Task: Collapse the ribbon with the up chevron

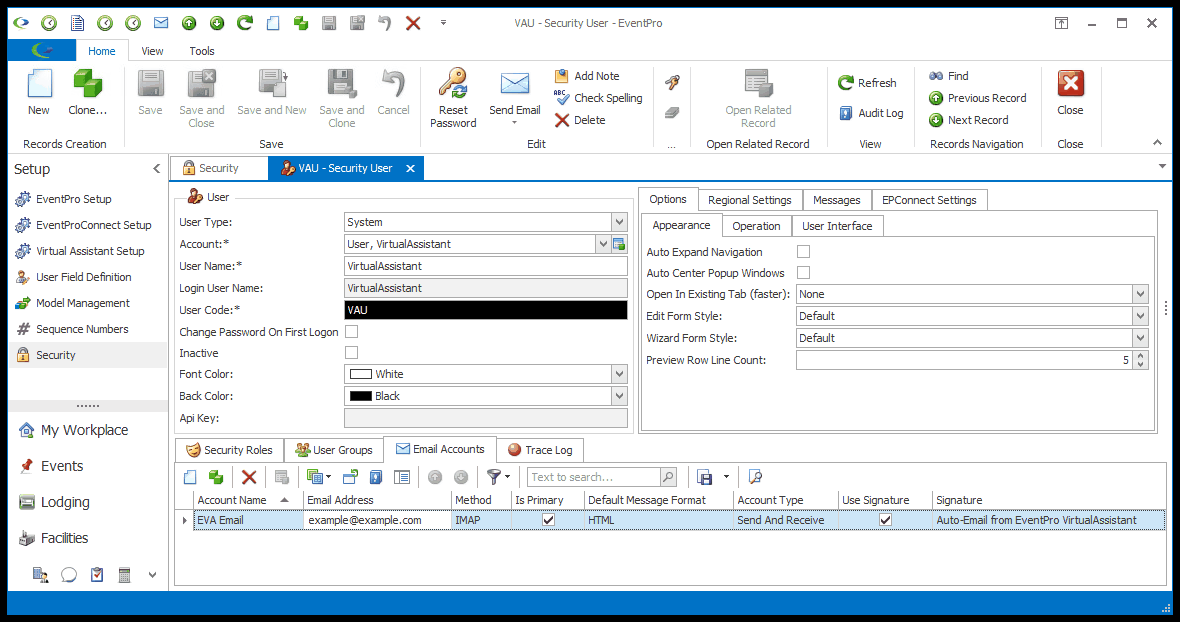Action: [1157, 142]
